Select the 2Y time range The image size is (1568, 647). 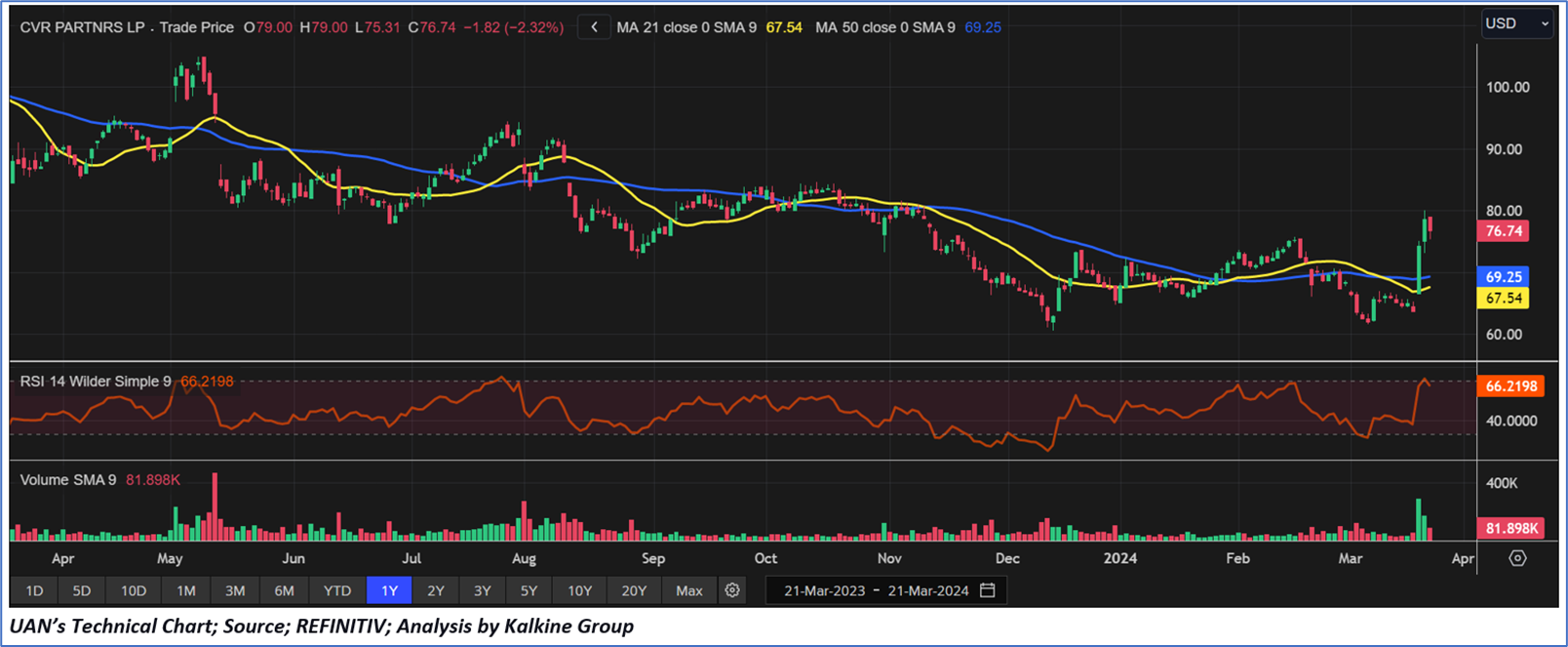436,590
